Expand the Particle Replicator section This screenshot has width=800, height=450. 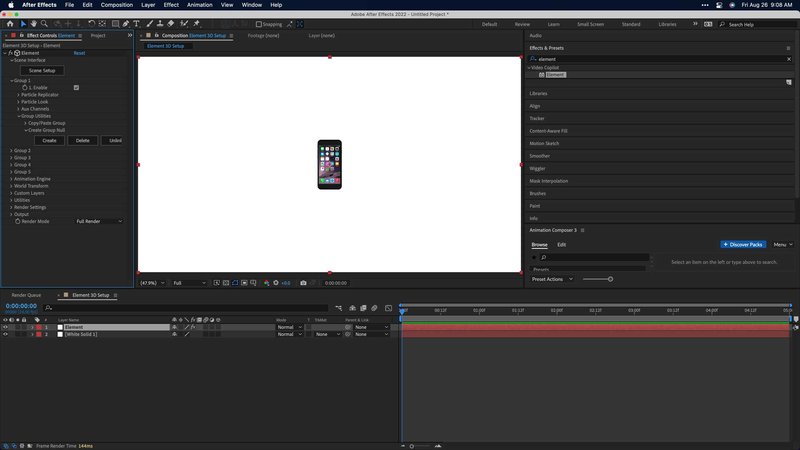(19, 95)
